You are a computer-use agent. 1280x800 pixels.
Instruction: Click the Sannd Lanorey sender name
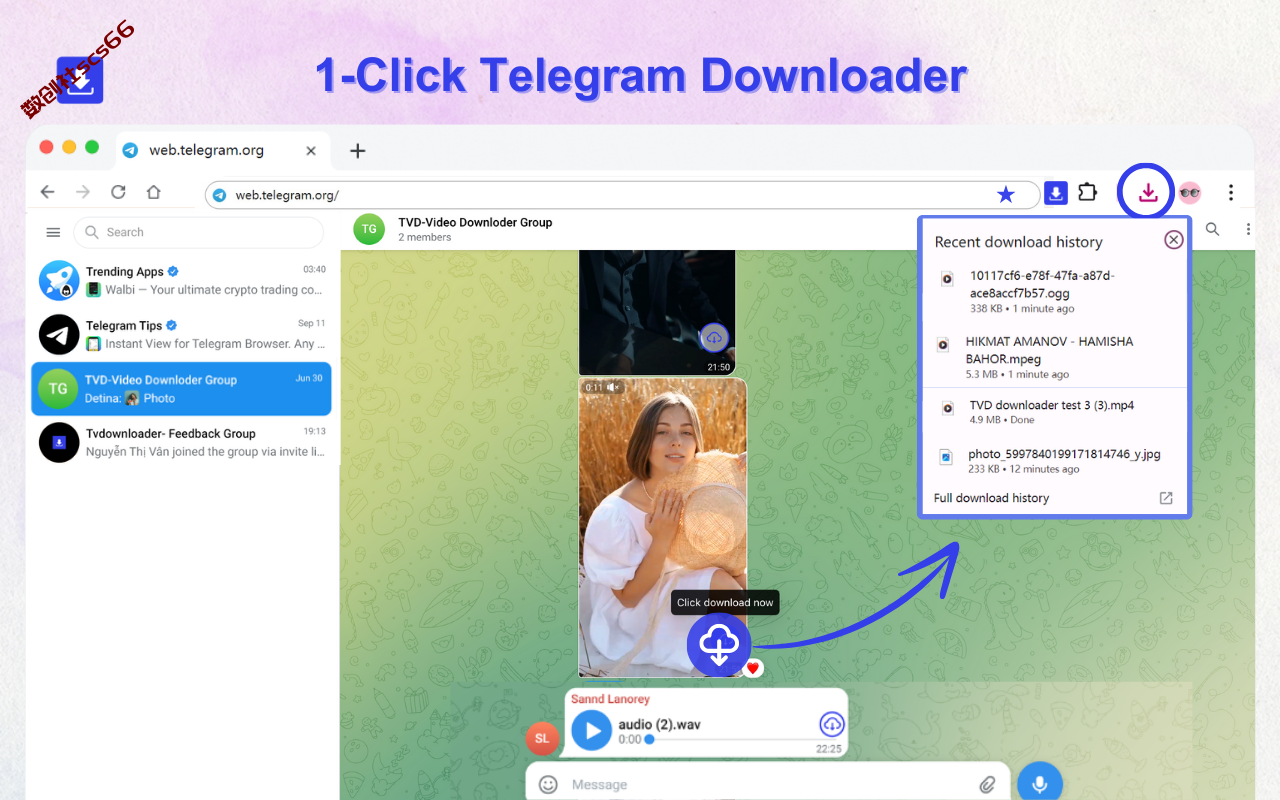[610, 699]
